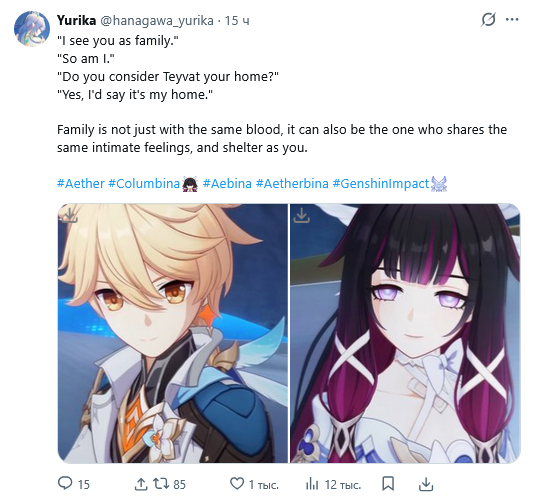Bookmark this tweet
The height and width of the screenshot is (503, 535).
[x=388, y=484]
